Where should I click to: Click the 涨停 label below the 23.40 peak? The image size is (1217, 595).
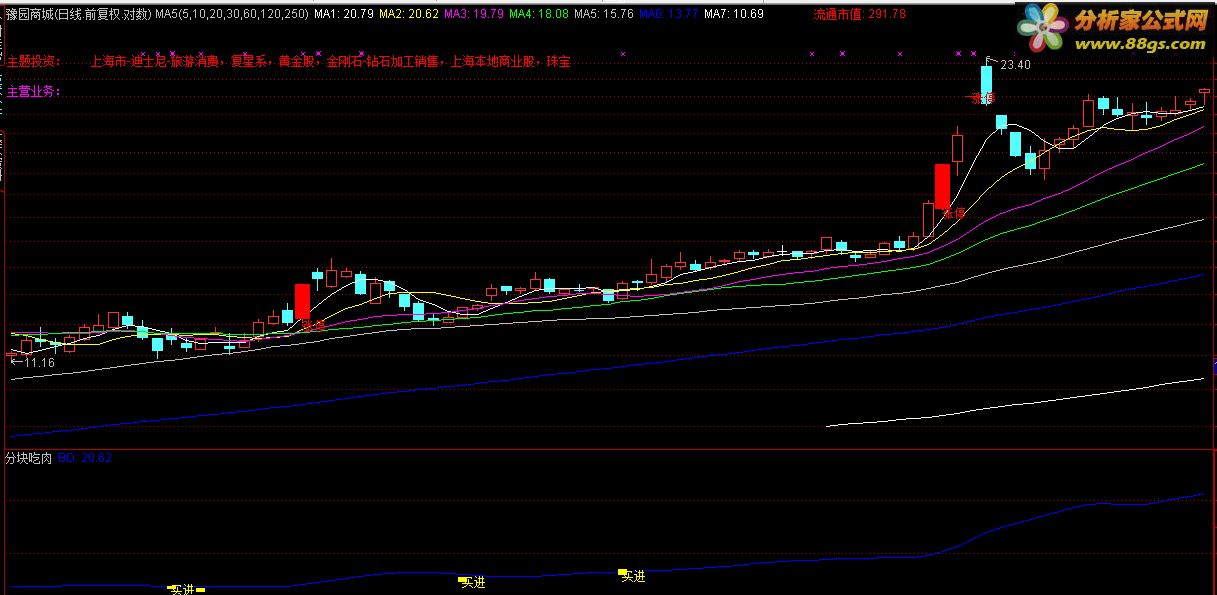point(985,98)
